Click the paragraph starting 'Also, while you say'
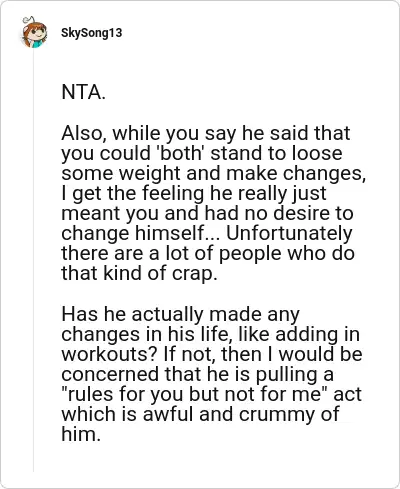Screen dimensions: 400x489 [213, 203]
